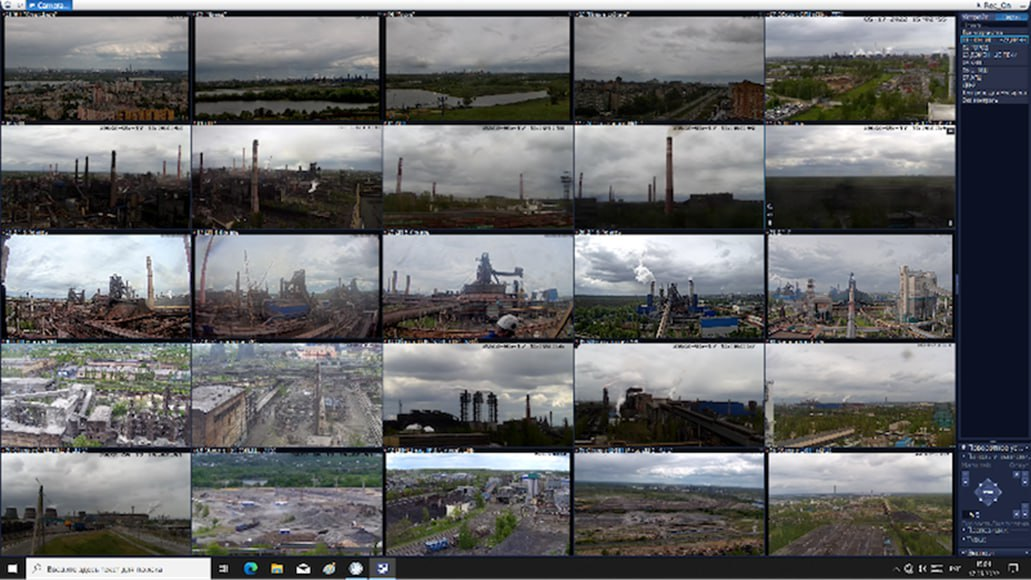
Task: Open the Mail app in taskbar
Action: (303, 568)
